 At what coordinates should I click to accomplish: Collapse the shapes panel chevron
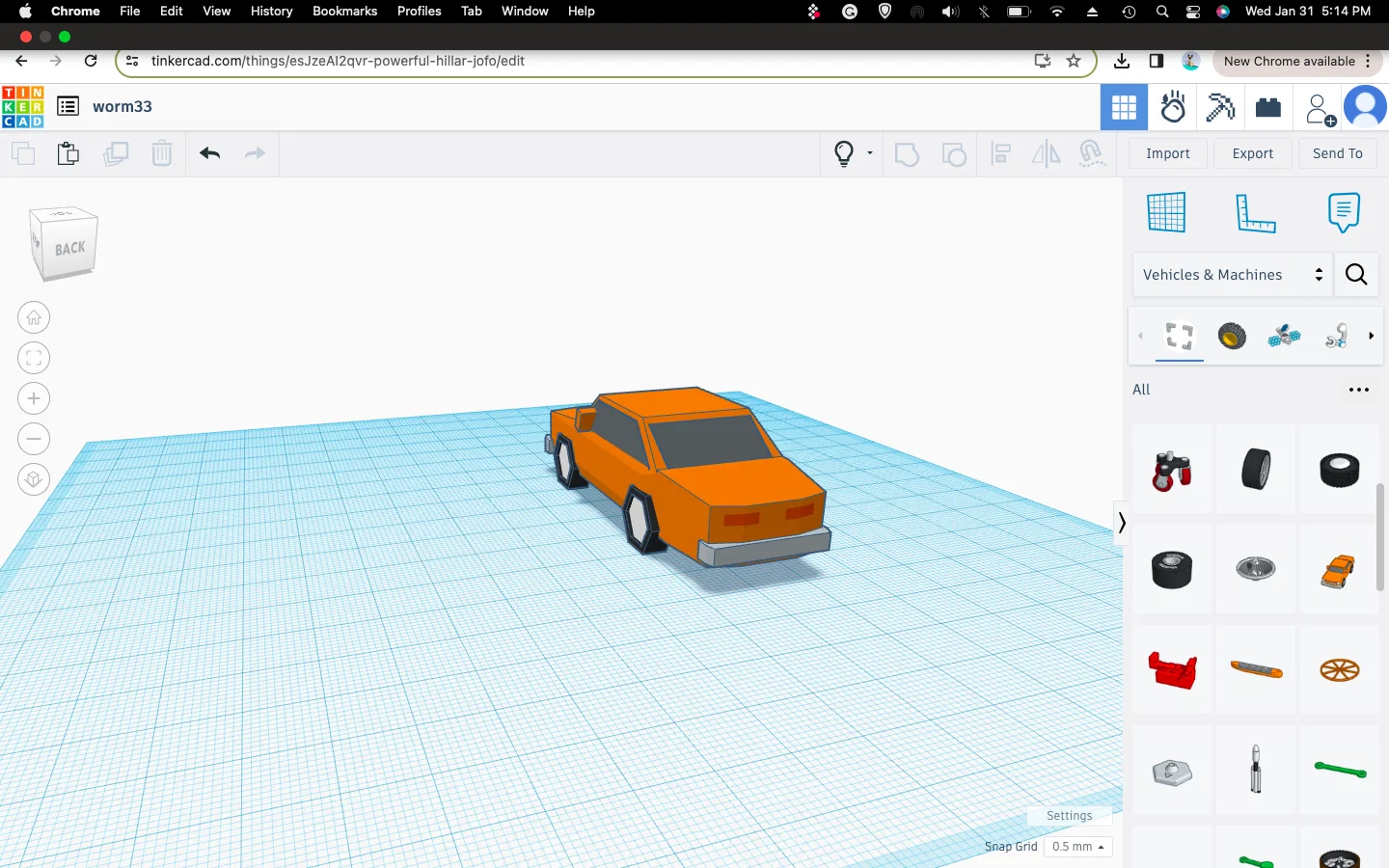[x=1121, y=523]
